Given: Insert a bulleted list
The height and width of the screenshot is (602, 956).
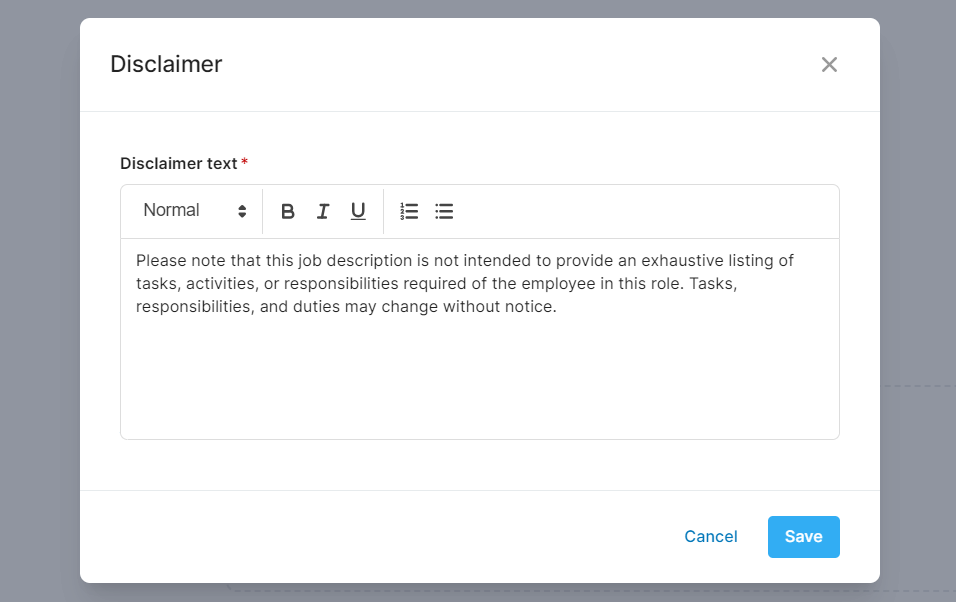Looking at the screenshot, I should coord(444,211).
